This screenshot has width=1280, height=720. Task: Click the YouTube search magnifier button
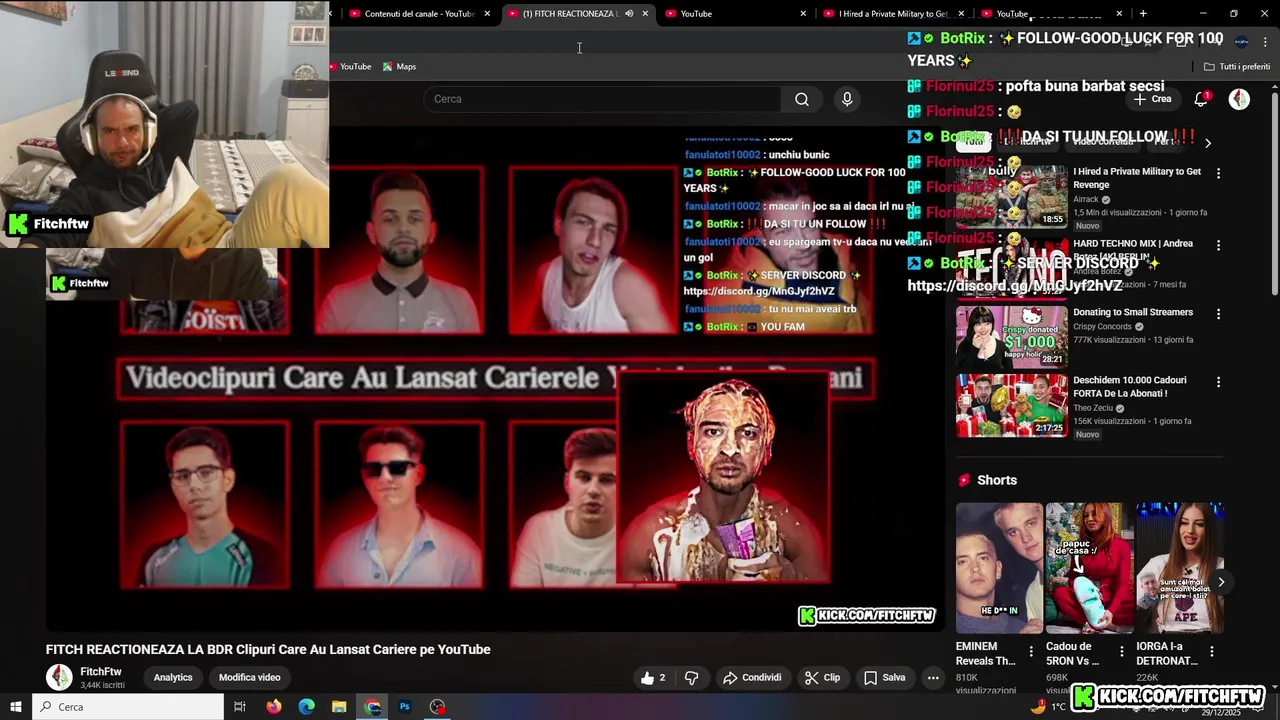point(802,99)
